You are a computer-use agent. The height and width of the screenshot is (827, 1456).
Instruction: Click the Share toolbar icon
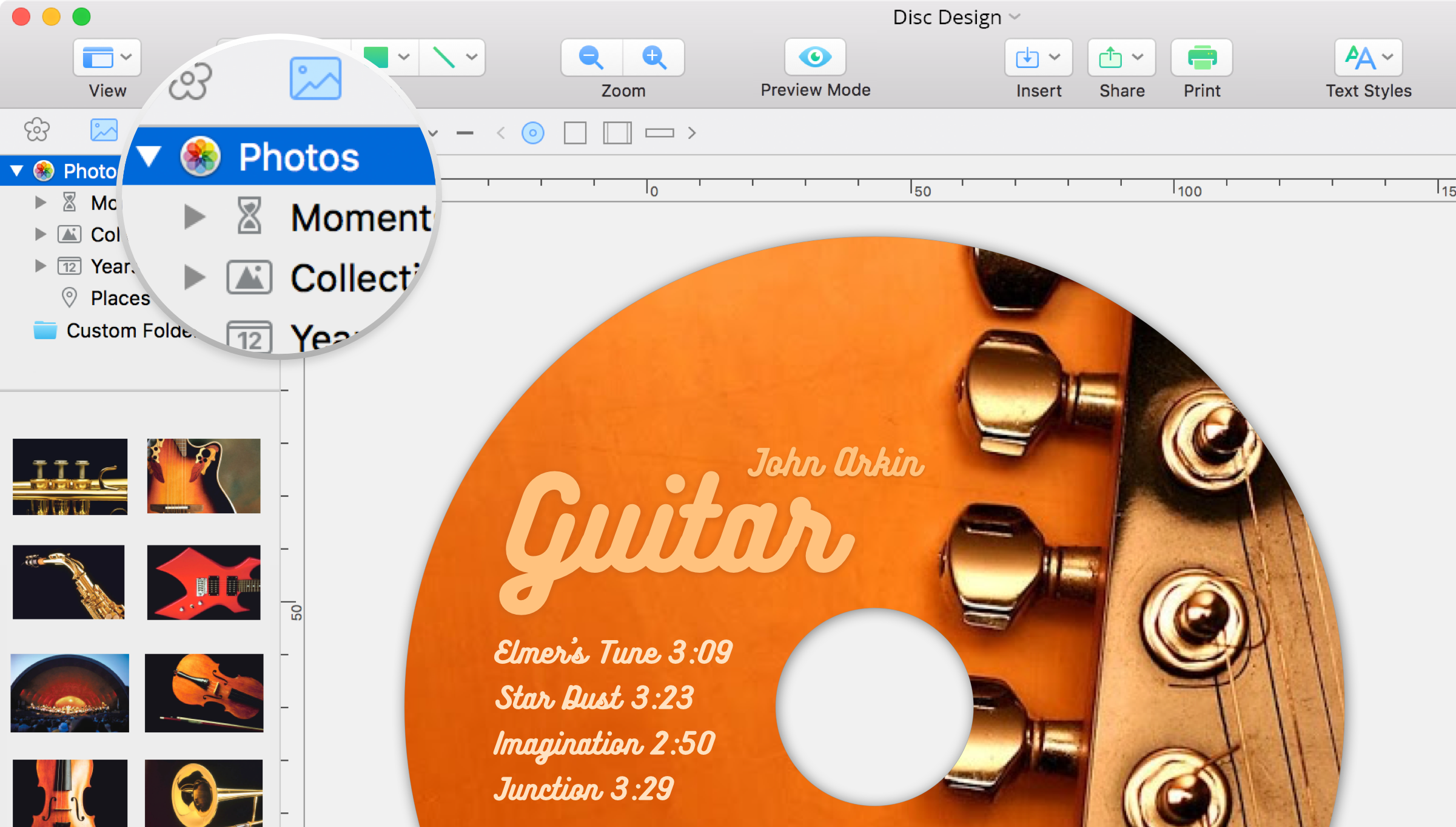[1110, 58]
